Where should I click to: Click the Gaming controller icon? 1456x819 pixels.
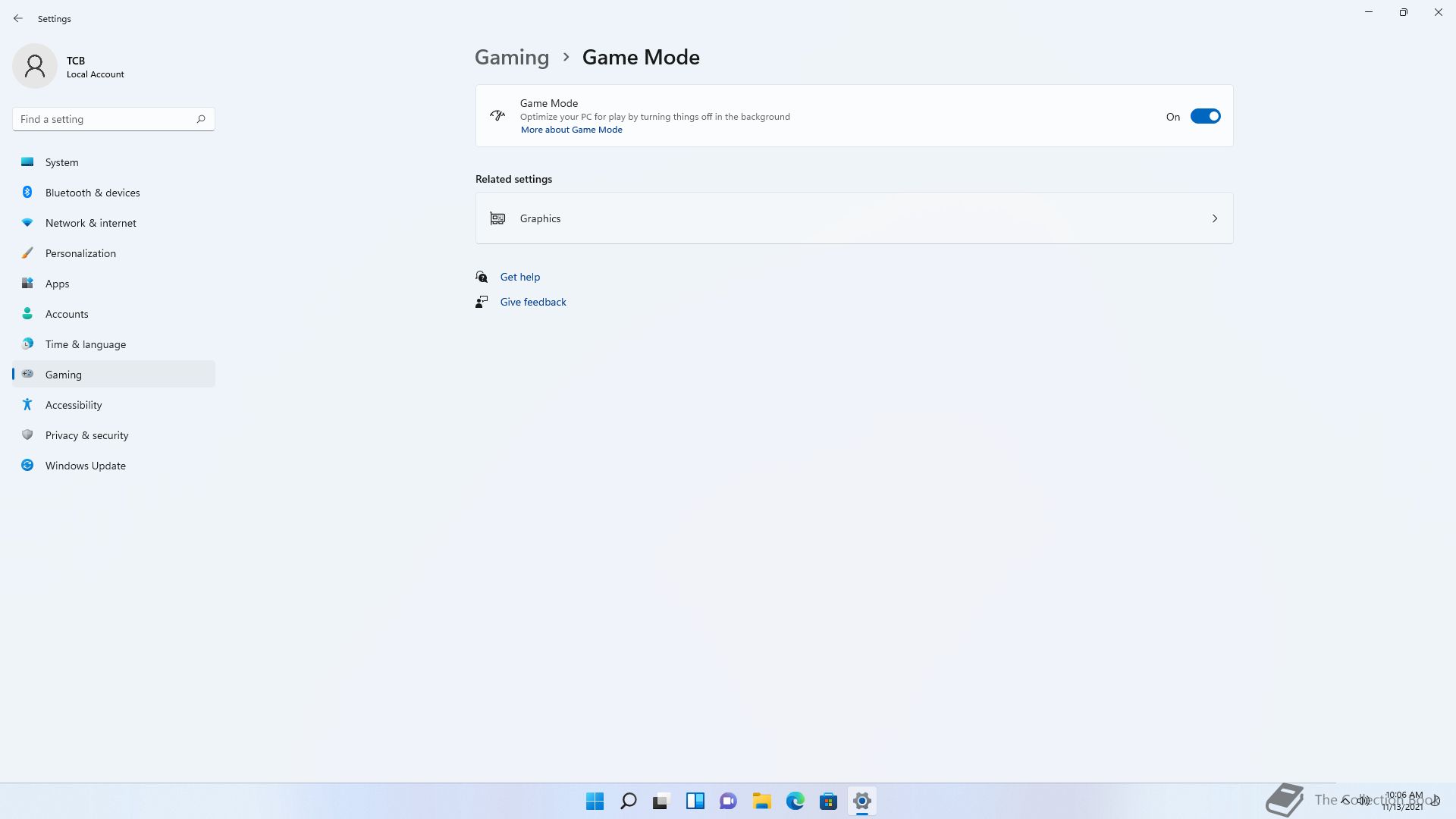tap(27, 374)
